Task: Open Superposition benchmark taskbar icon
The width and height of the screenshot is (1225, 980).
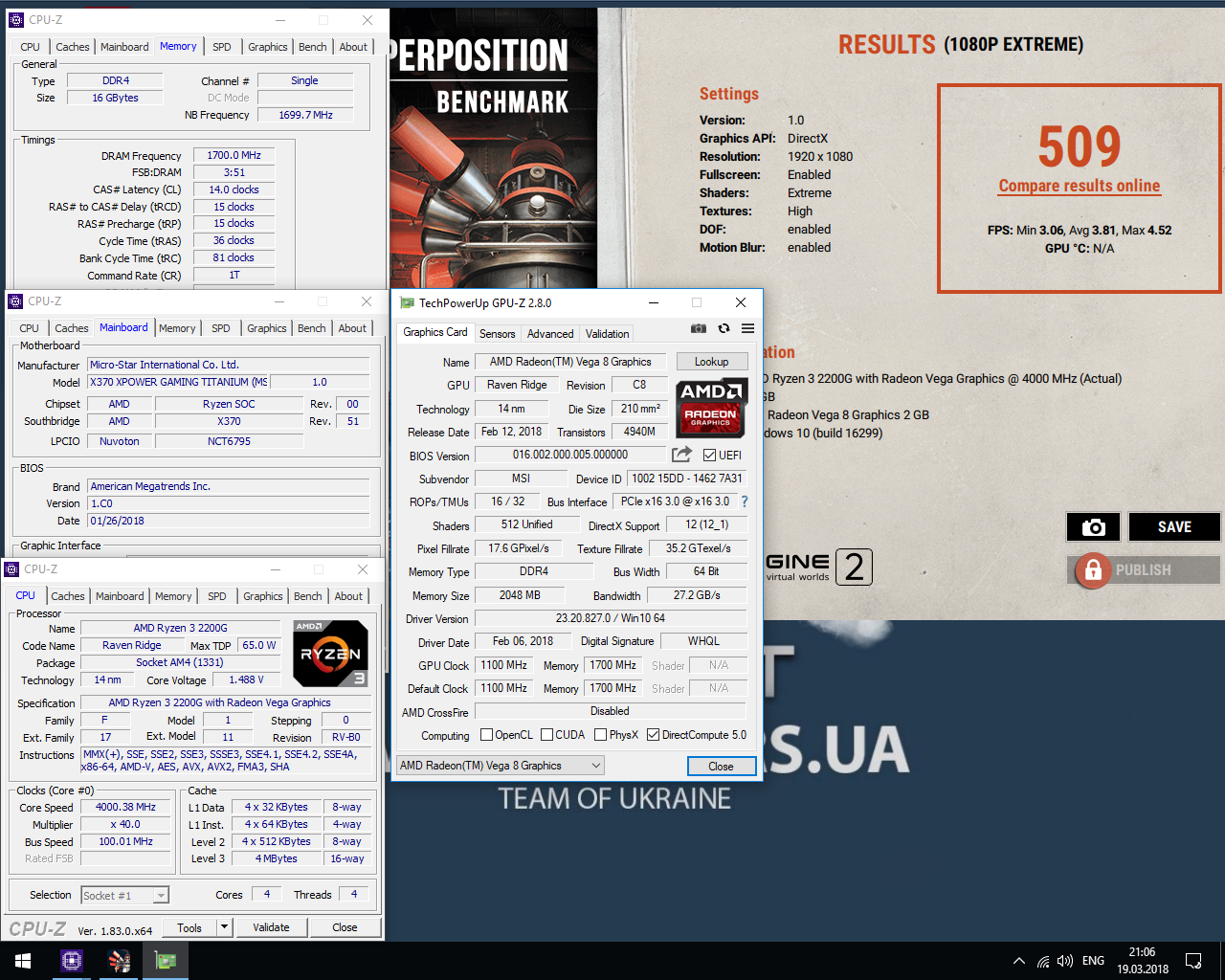Action: click(119, 961)
